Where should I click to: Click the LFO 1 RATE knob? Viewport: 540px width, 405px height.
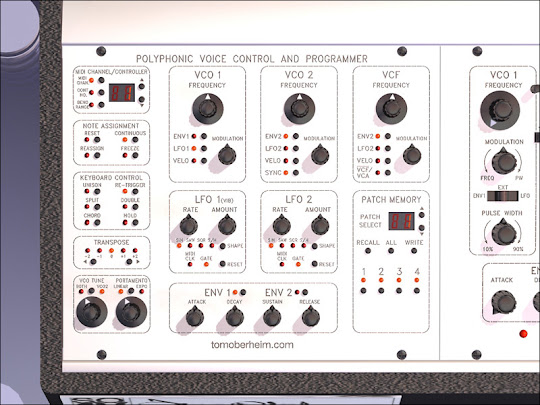(189, 225)
